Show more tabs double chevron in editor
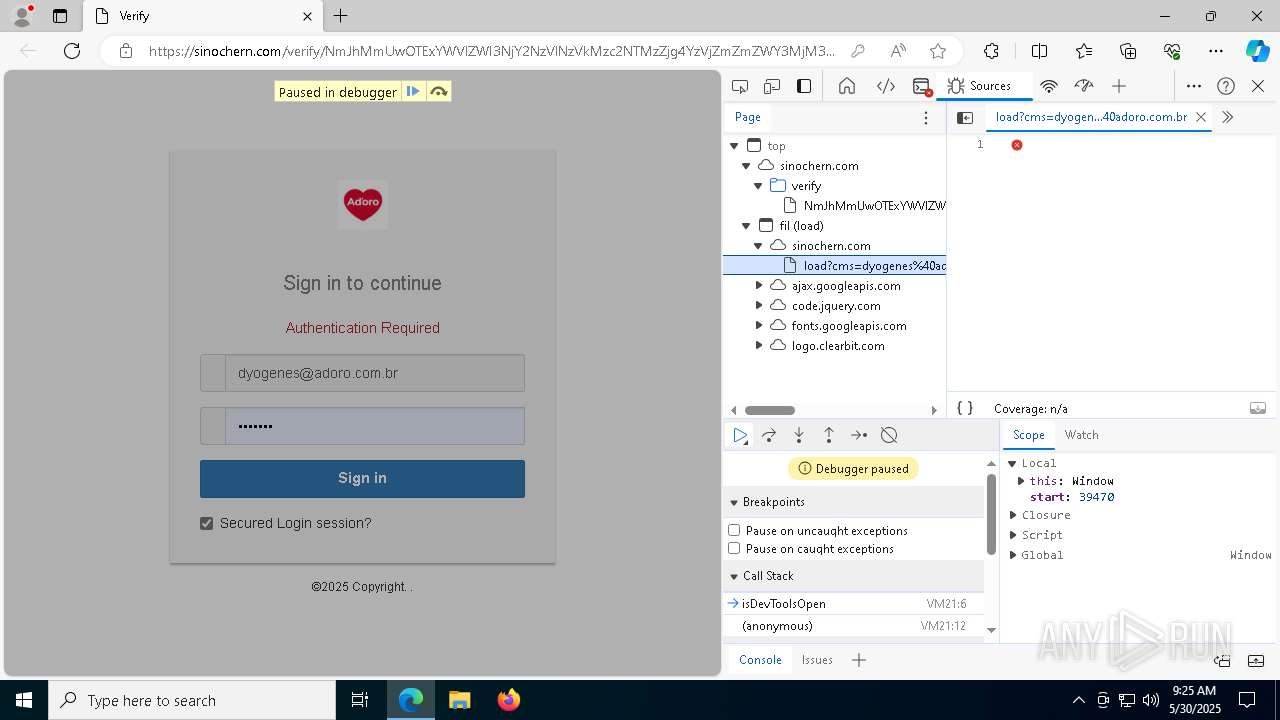 click(x=1228, y=117)
